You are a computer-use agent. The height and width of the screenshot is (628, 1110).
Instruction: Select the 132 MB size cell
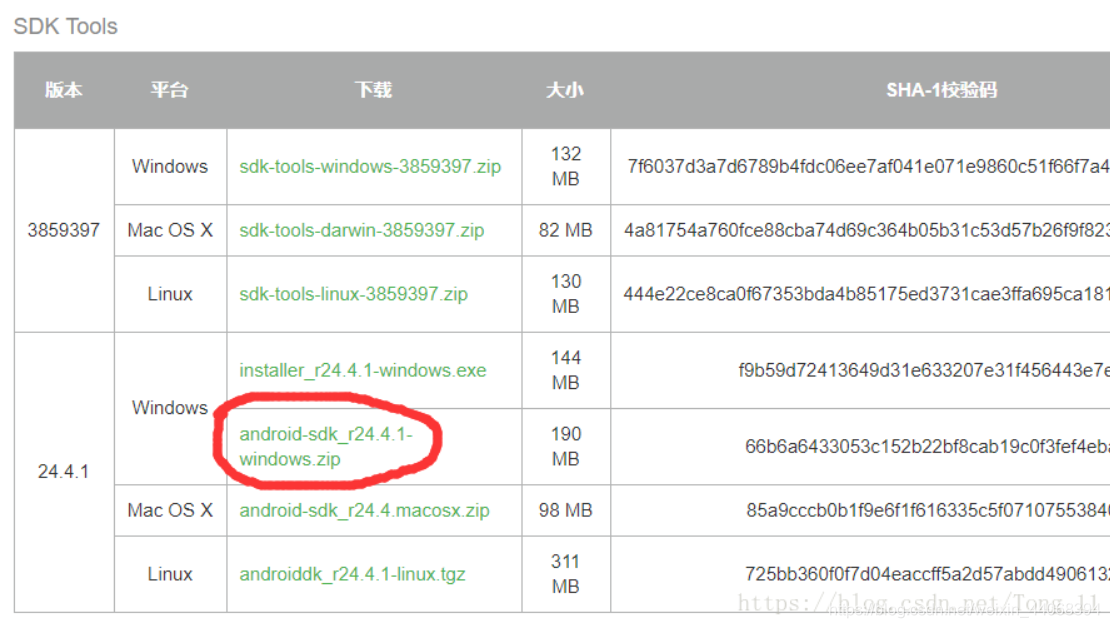(566, 166)
